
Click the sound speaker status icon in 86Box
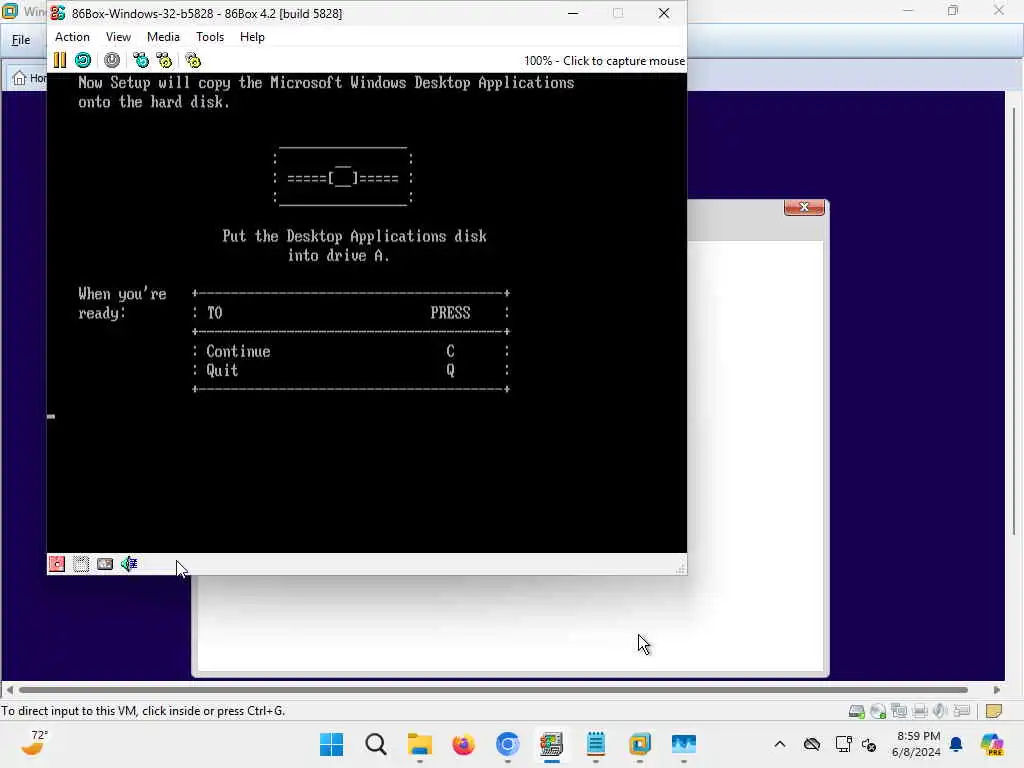tap(129, 564)
